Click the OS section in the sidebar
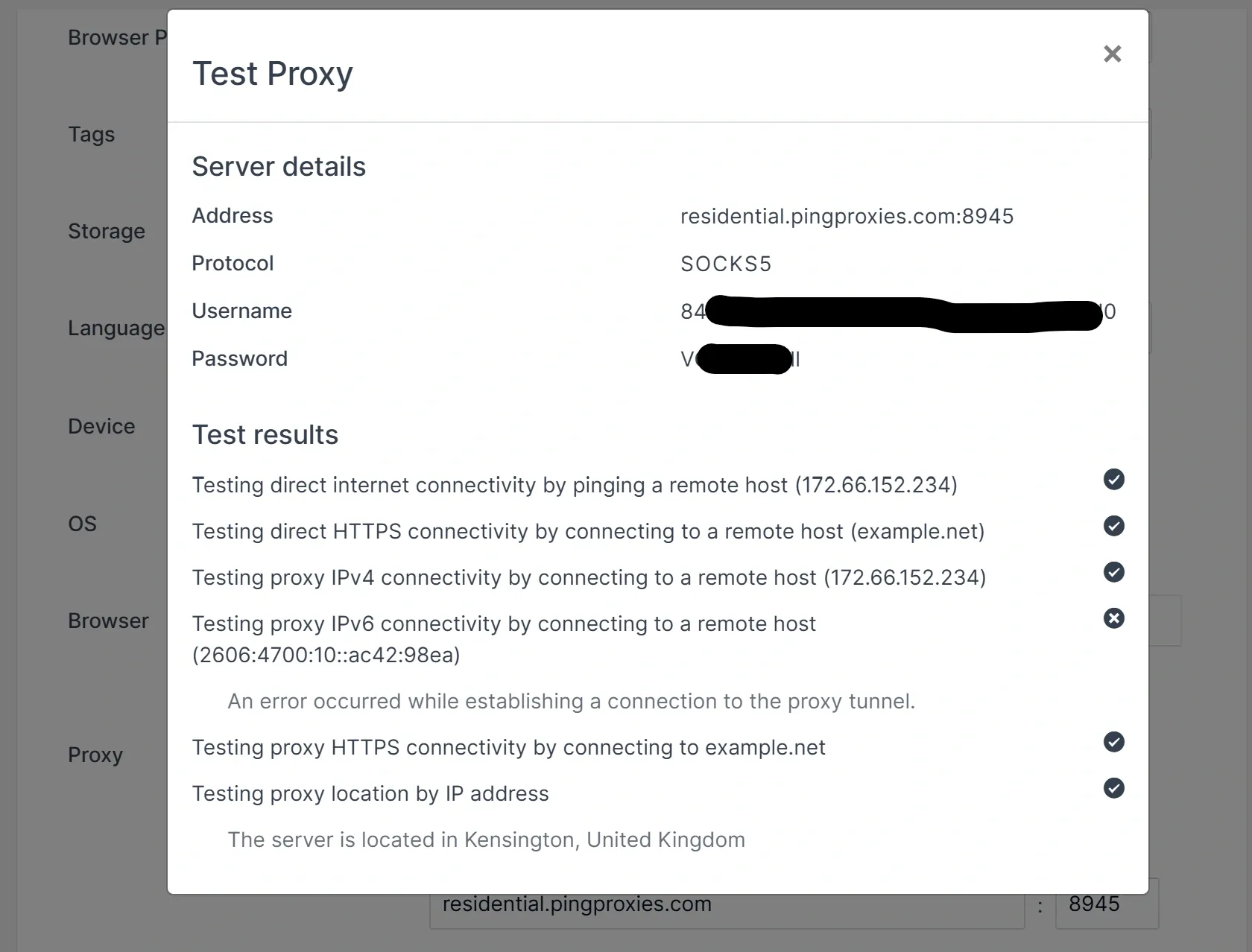This screenshot has width=1252, height=952. [x=82, y=524]
